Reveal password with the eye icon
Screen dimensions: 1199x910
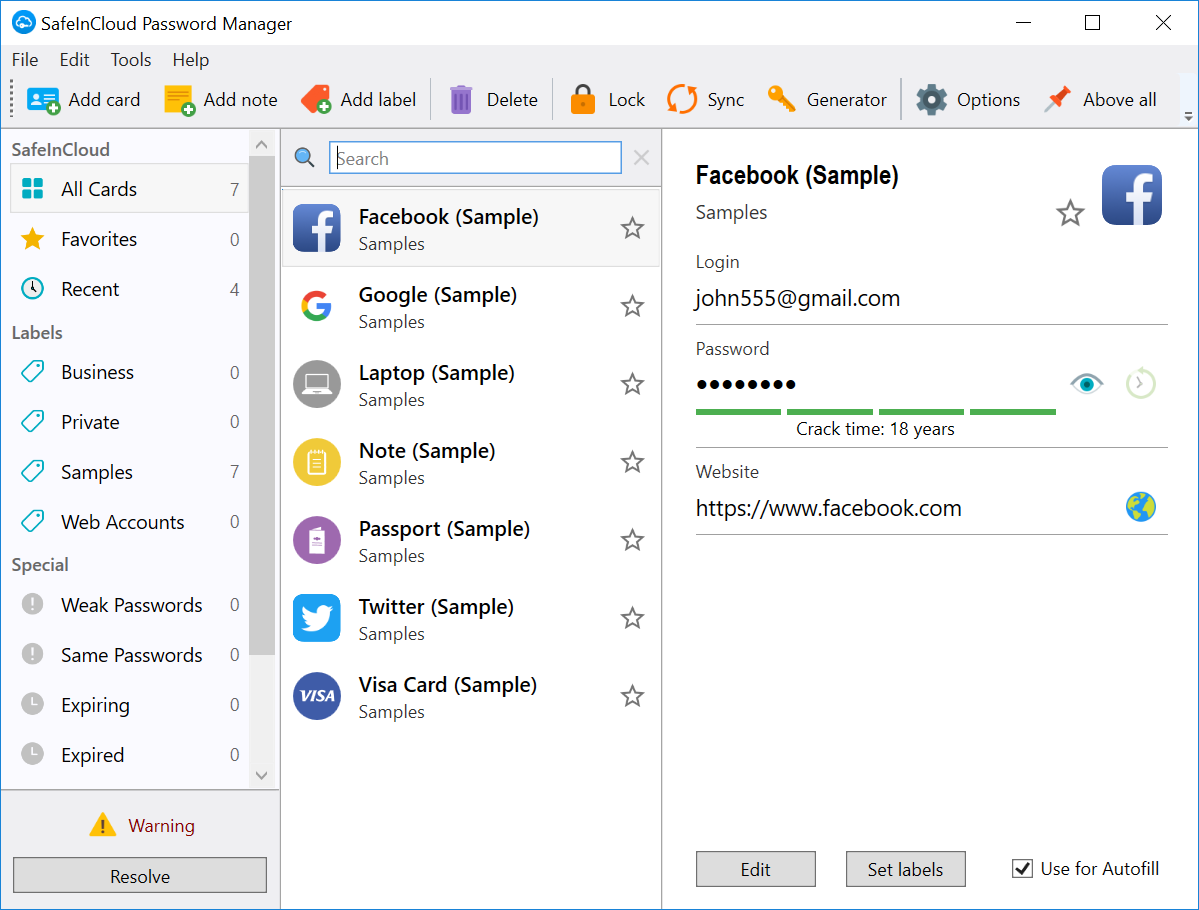(1087, 383)
